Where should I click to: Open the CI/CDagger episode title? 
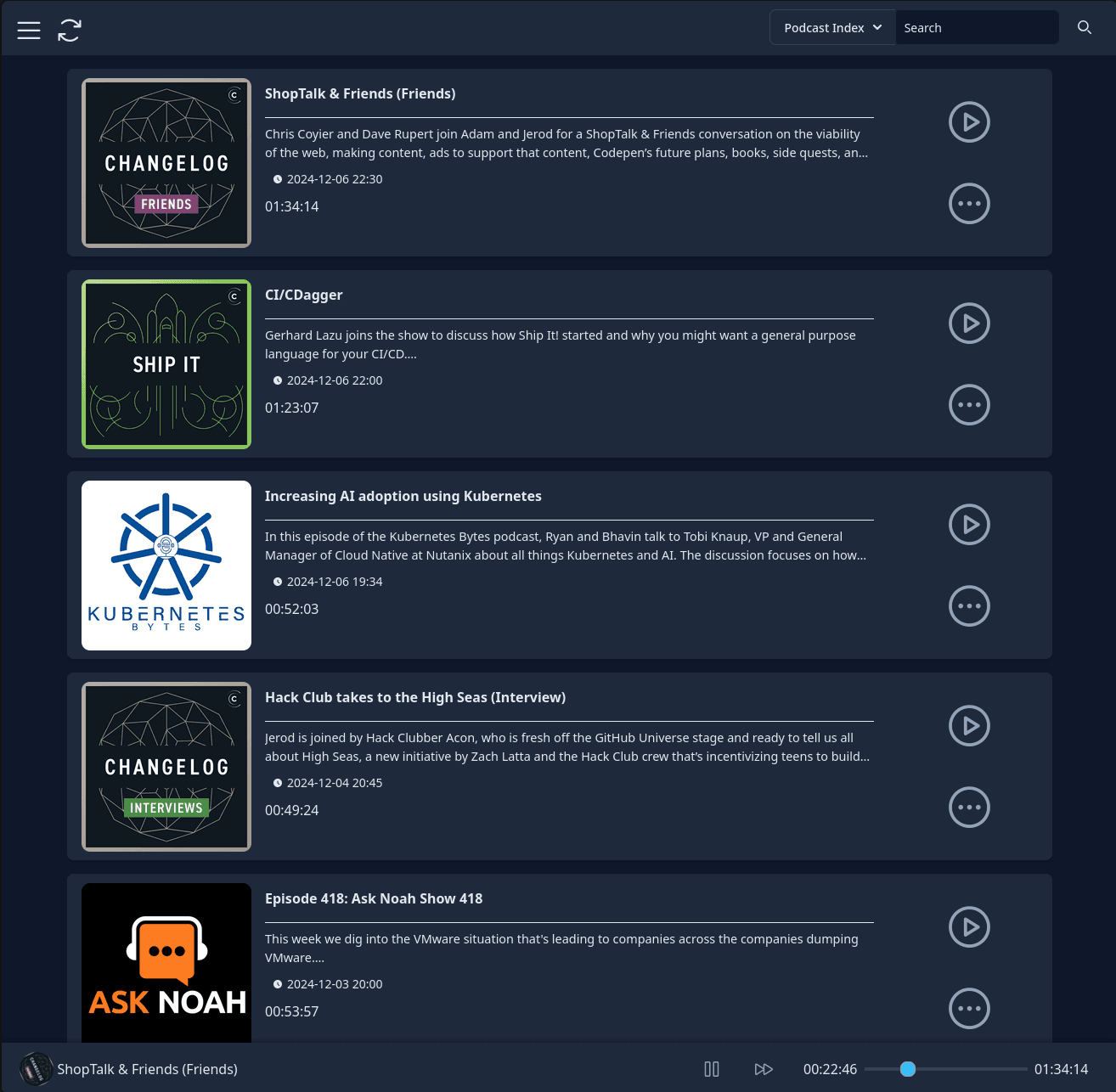[x=304, y=295]
